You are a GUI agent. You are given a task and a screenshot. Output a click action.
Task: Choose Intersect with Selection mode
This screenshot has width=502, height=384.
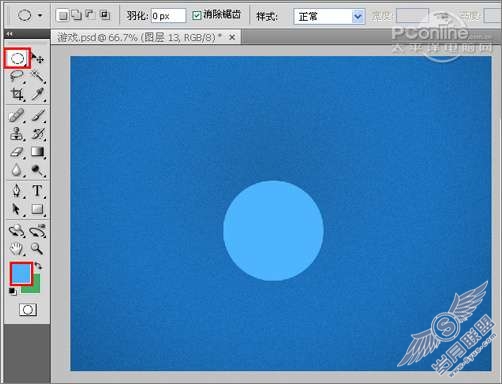click(x=105, y=15)
